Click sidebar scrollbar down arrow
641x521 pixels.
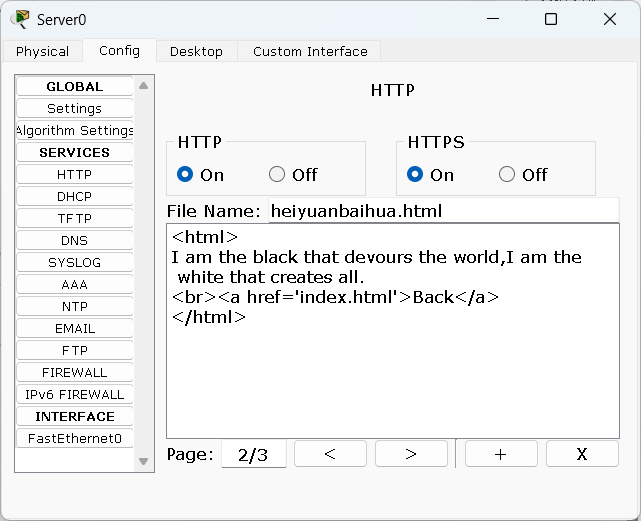[x=143, y=461]
